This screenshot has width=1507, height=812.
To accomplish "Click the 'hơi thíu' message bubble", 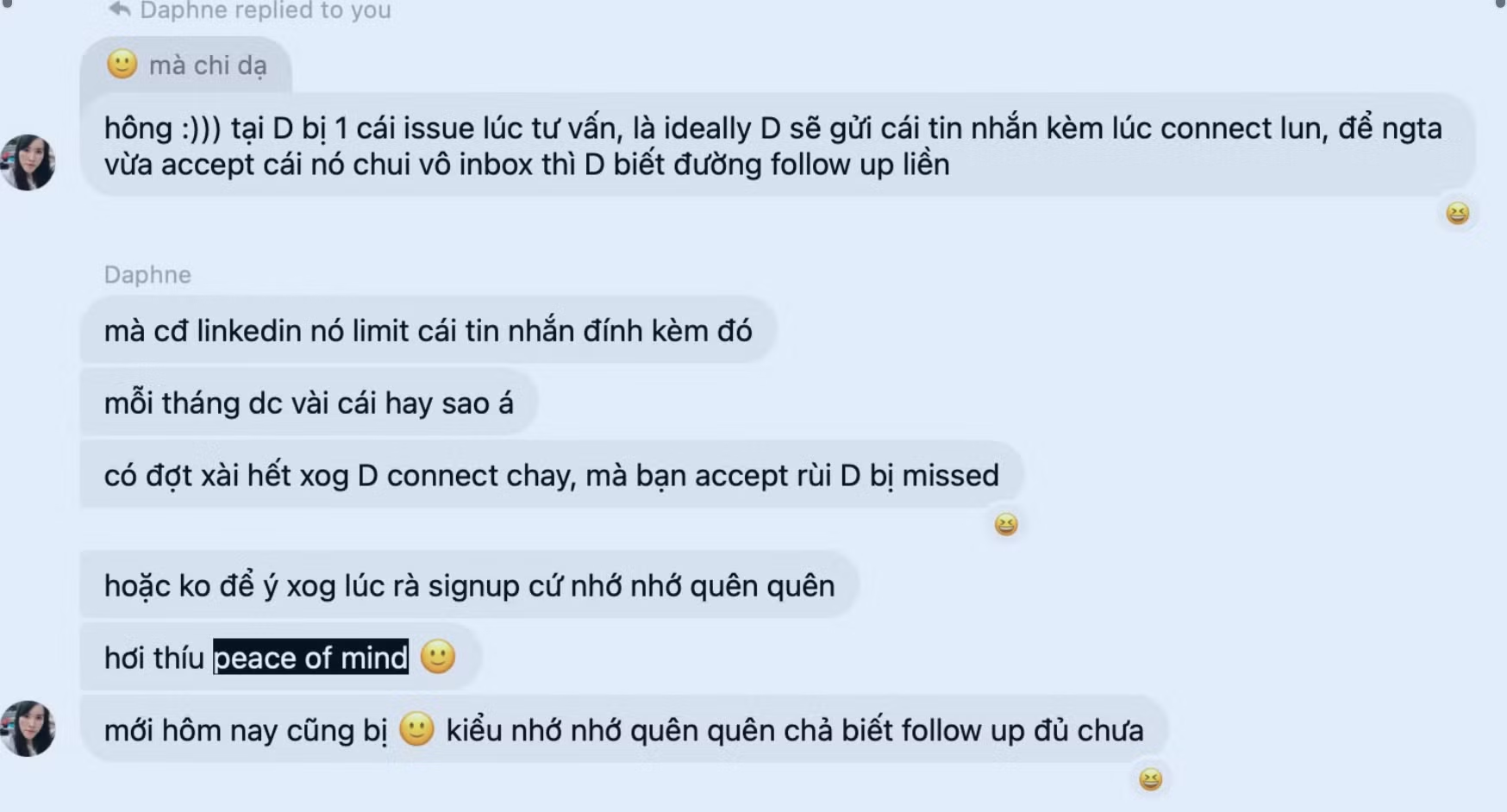I will (x=280, y=657).
